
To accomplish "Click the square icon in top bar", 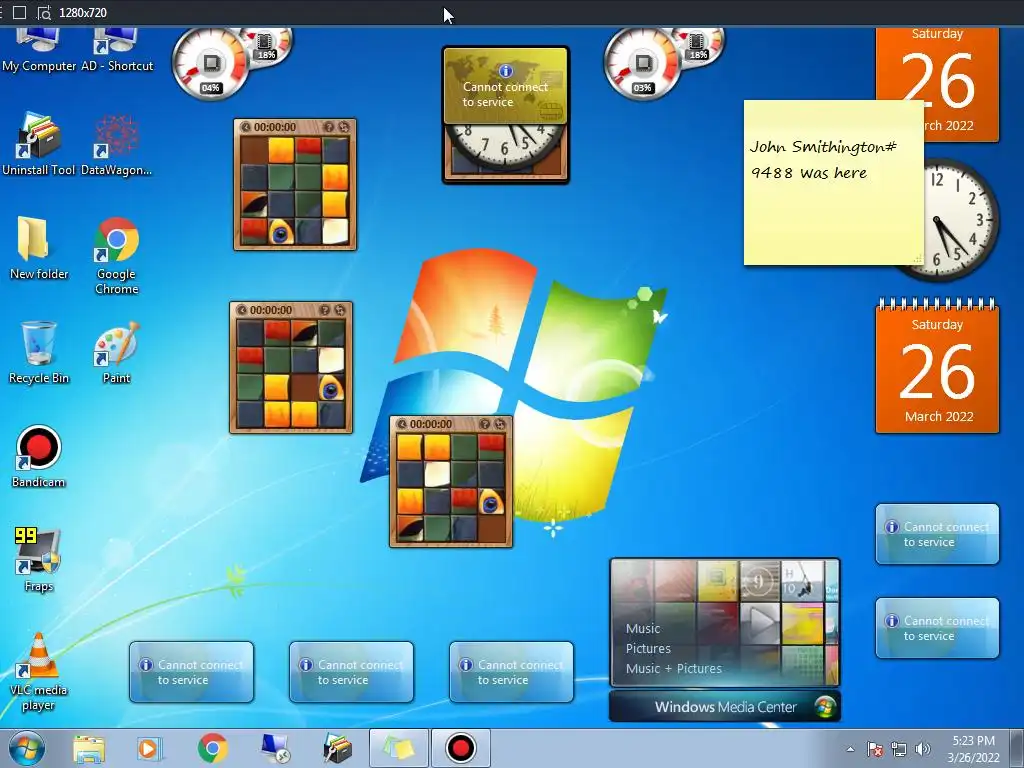I will (x=20, y=12).
